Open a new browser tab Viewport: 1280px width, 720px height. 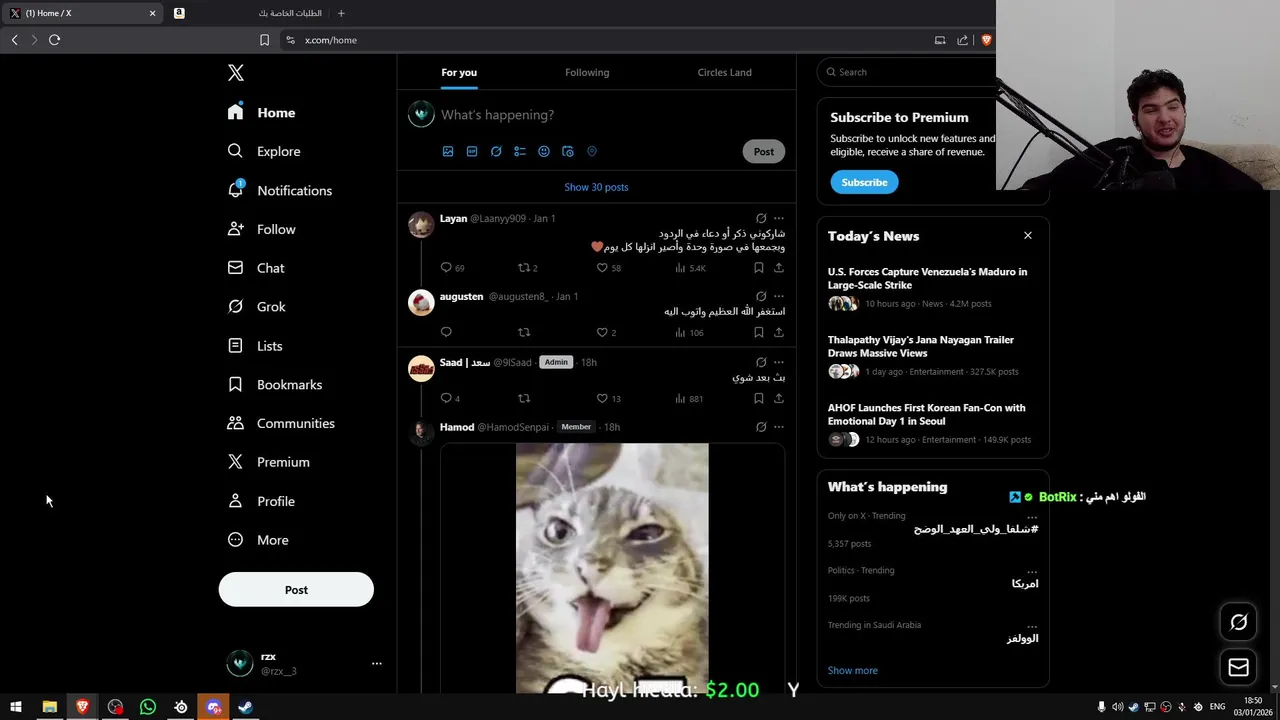pyautogui.click(x=341, y=13)
